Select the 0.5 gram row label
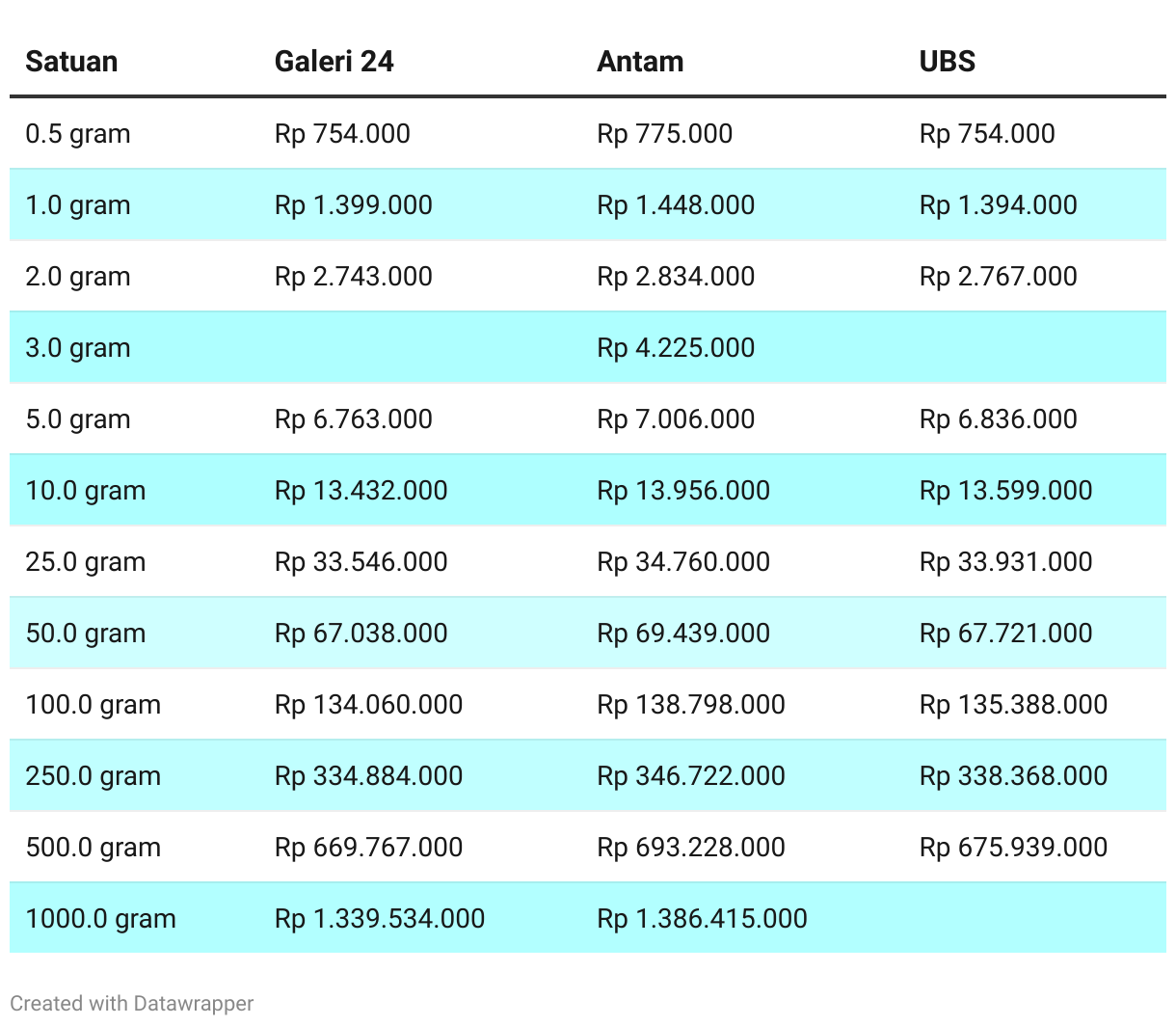The width and height of the screenshot is (1176, 1026). tap(78, 133)
